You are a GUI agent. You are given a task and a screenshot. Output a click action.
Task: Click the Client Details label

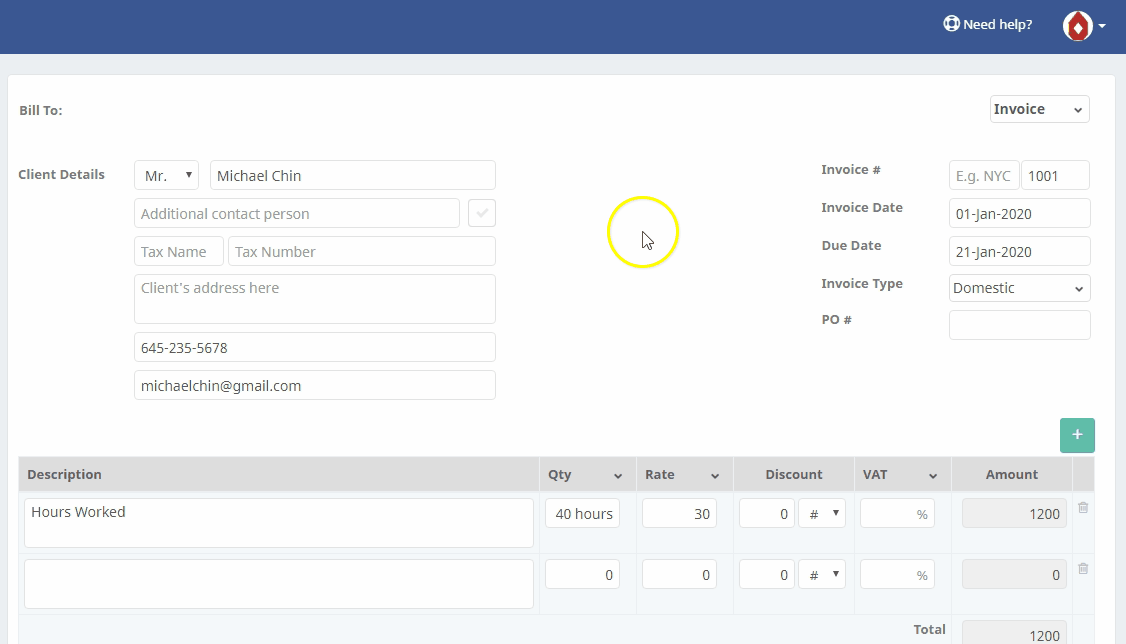point(62,174)
